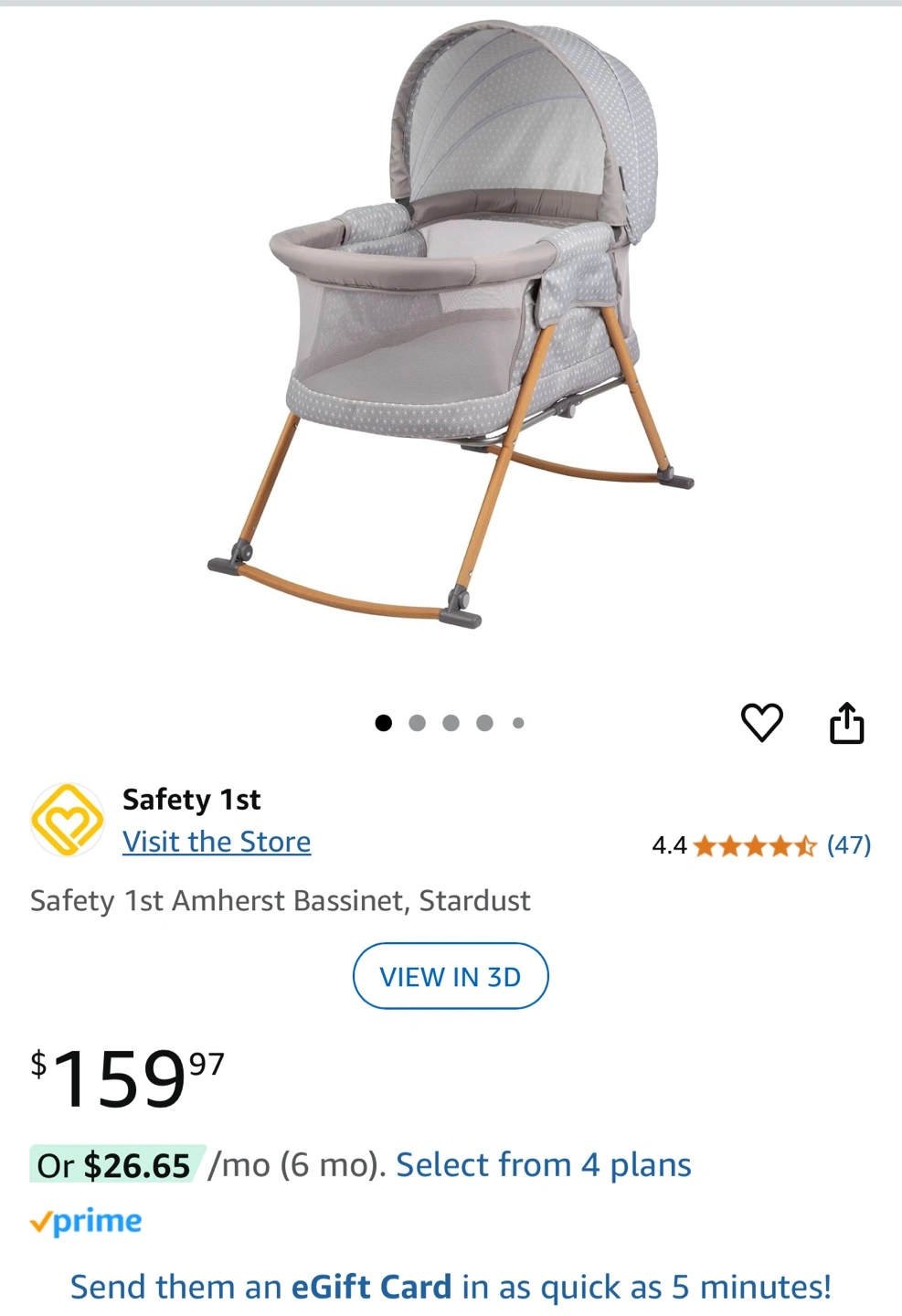The width and height of the screenshot is (902, 1316).
Task: Tap the 4.4 rating number
Action: coord(669,845)
